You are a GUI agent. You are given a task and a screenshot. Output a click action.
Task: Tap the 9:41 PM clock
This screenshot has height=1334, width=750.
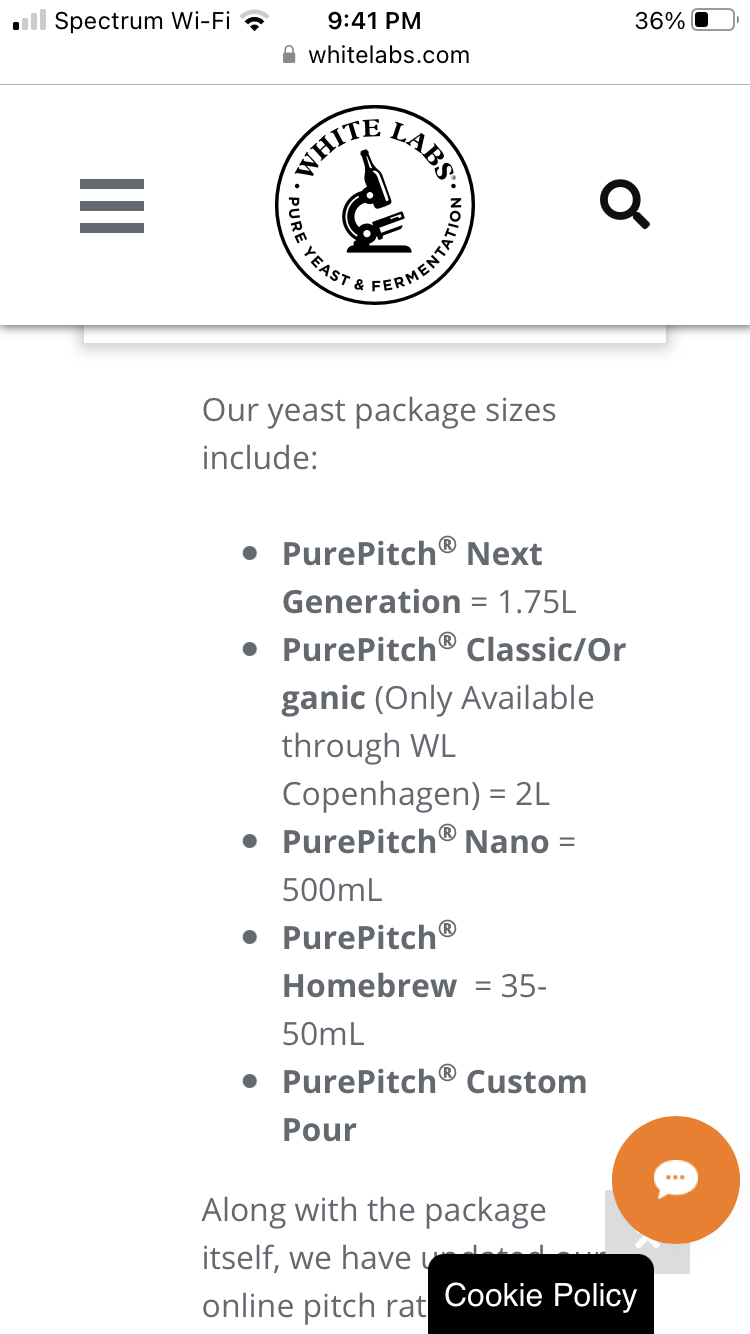click(x=375, y=21)
